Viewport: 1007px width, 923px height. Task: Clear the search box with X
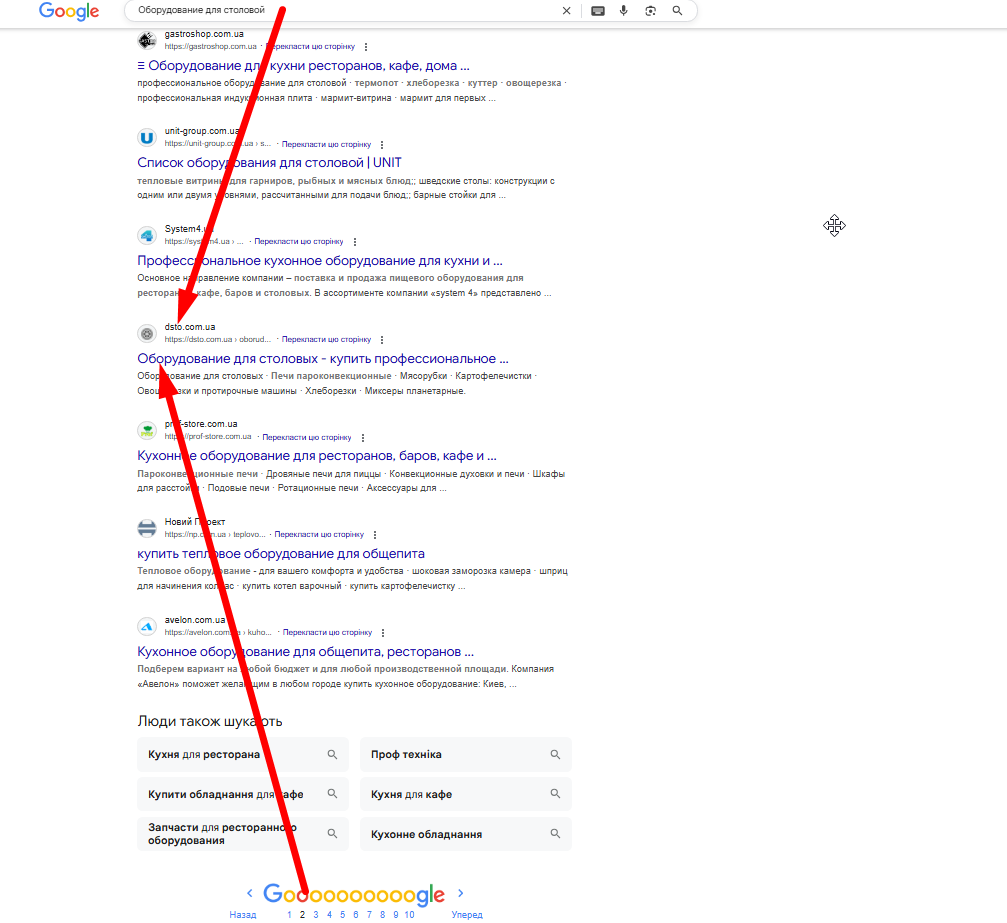pos(566,10)
